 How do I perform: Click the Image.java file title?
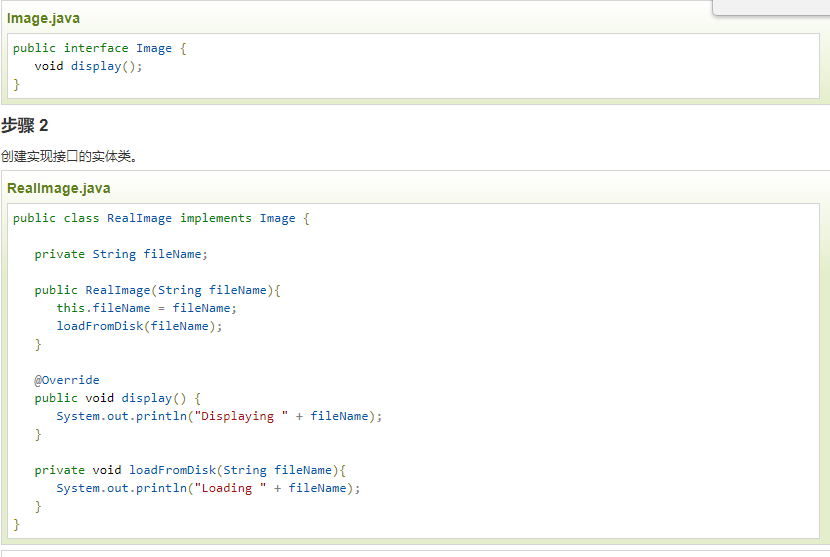point(43,18)
